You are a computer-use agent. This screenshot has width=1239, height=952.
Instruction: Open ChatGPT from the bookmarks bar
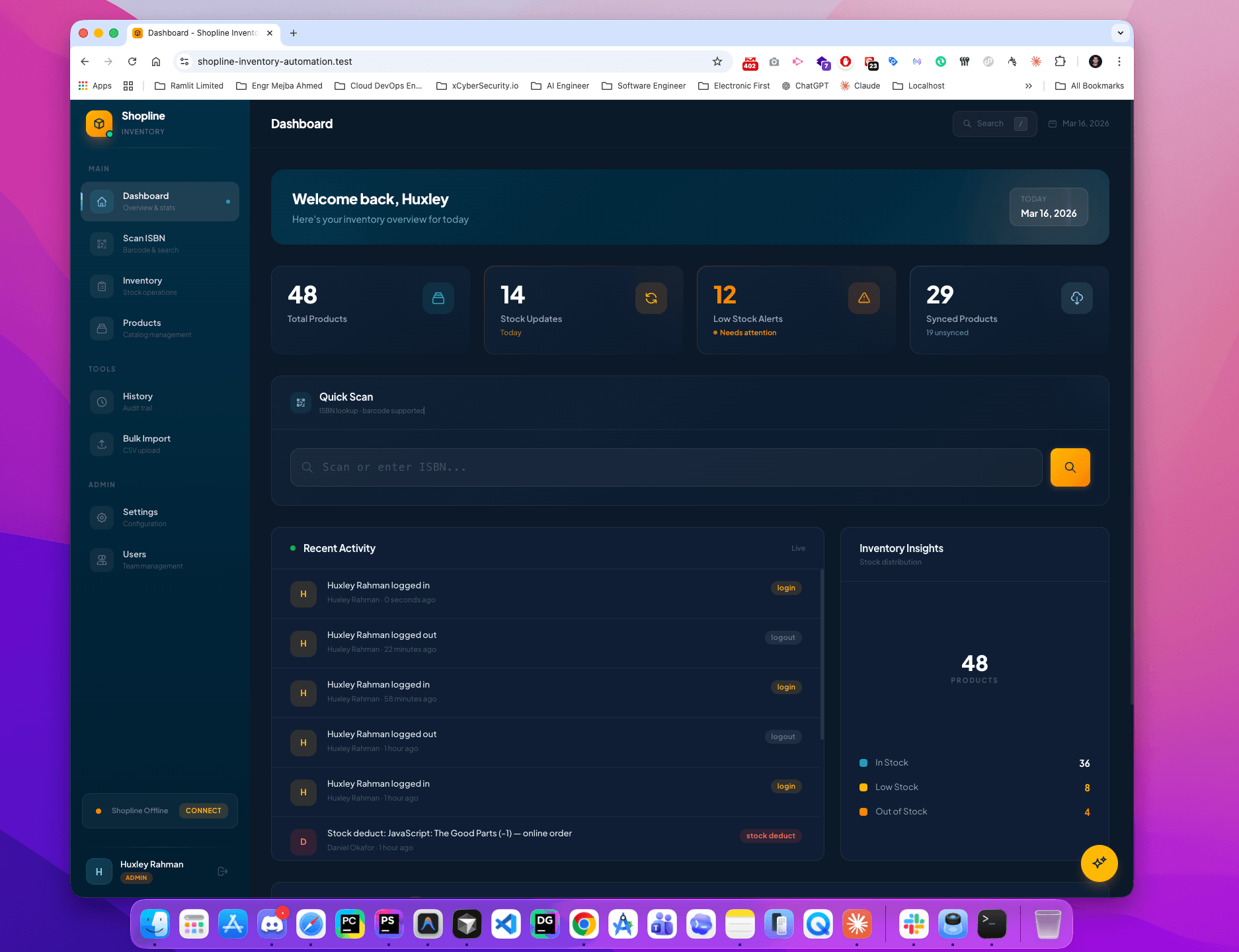[805, 85]
